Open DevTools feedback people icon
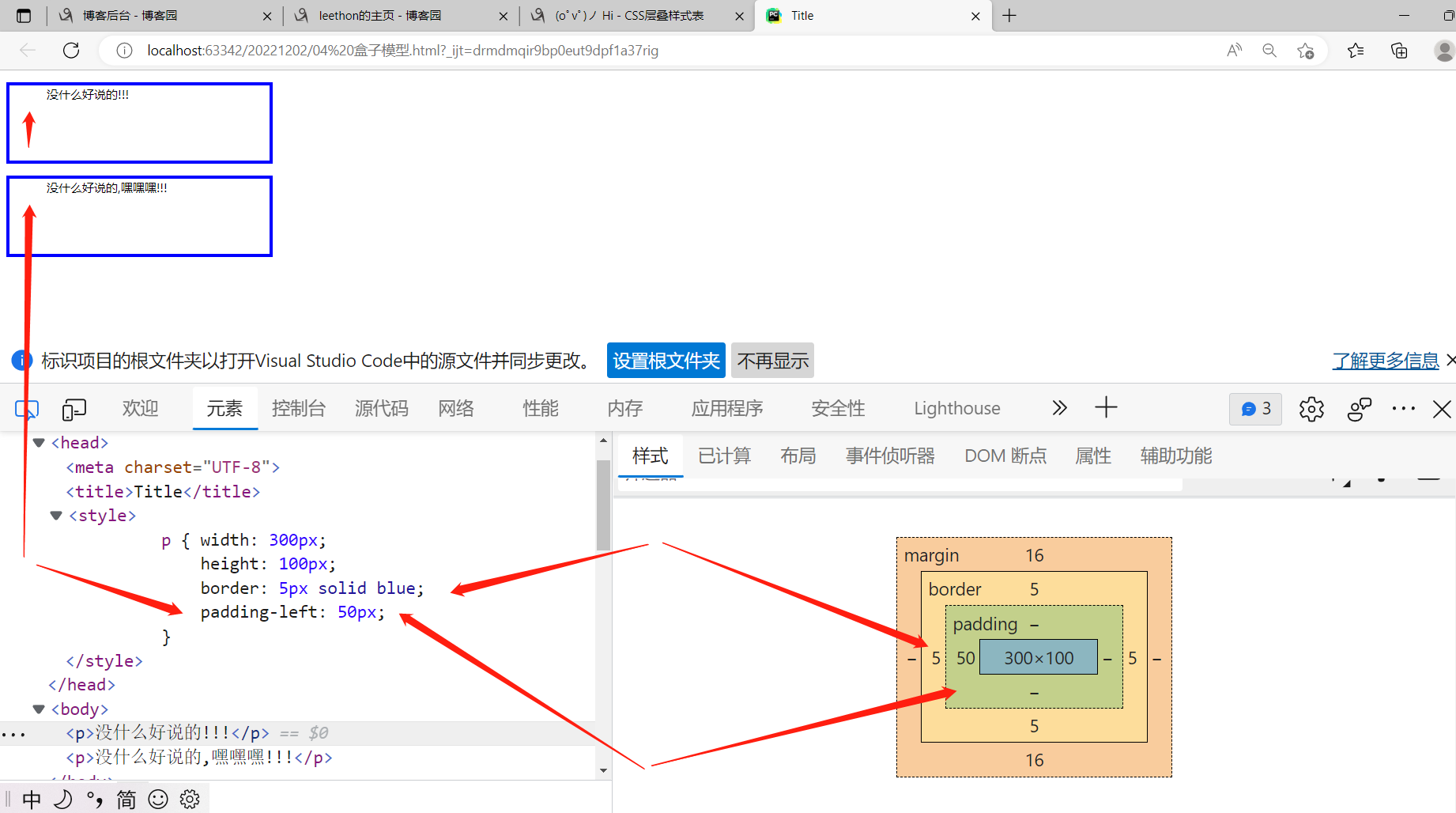The height and width of the screenshot is (813, 1456). click(1360, 409)
